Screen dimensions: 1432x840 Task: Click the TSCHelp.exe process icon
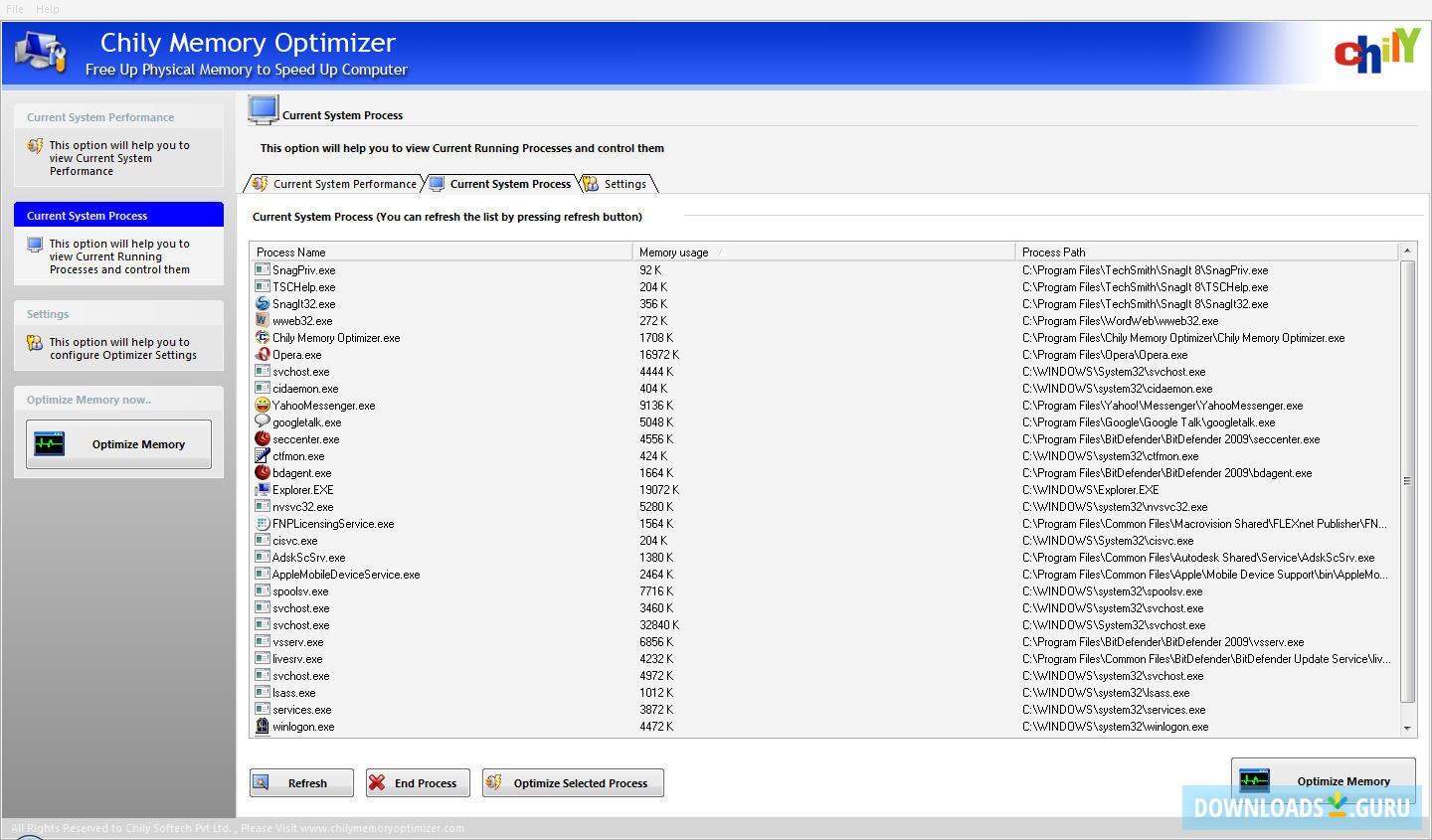[x=263, y=286]
